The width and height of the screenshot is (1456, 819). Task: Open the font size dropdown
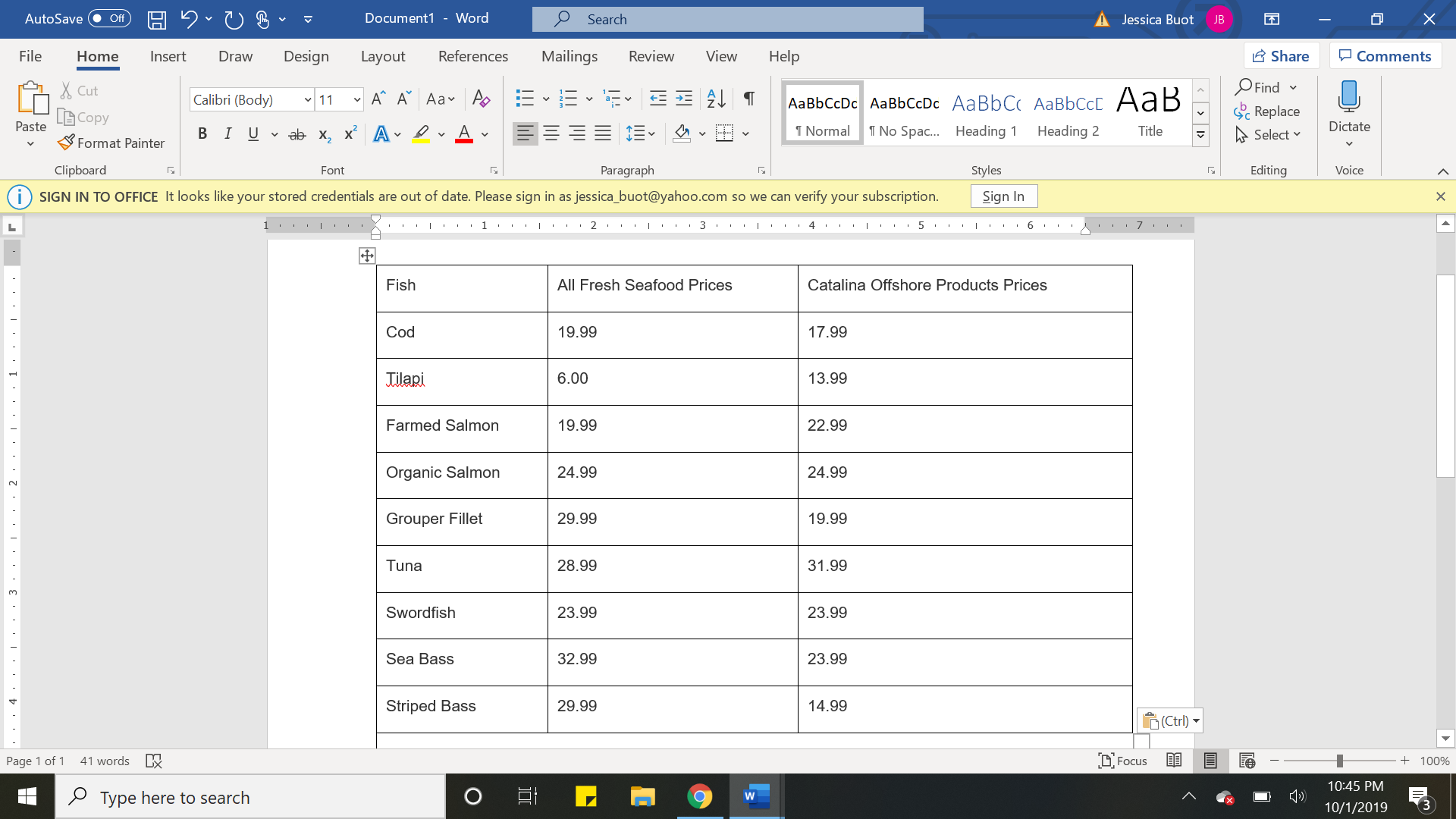tap(356, 100)
